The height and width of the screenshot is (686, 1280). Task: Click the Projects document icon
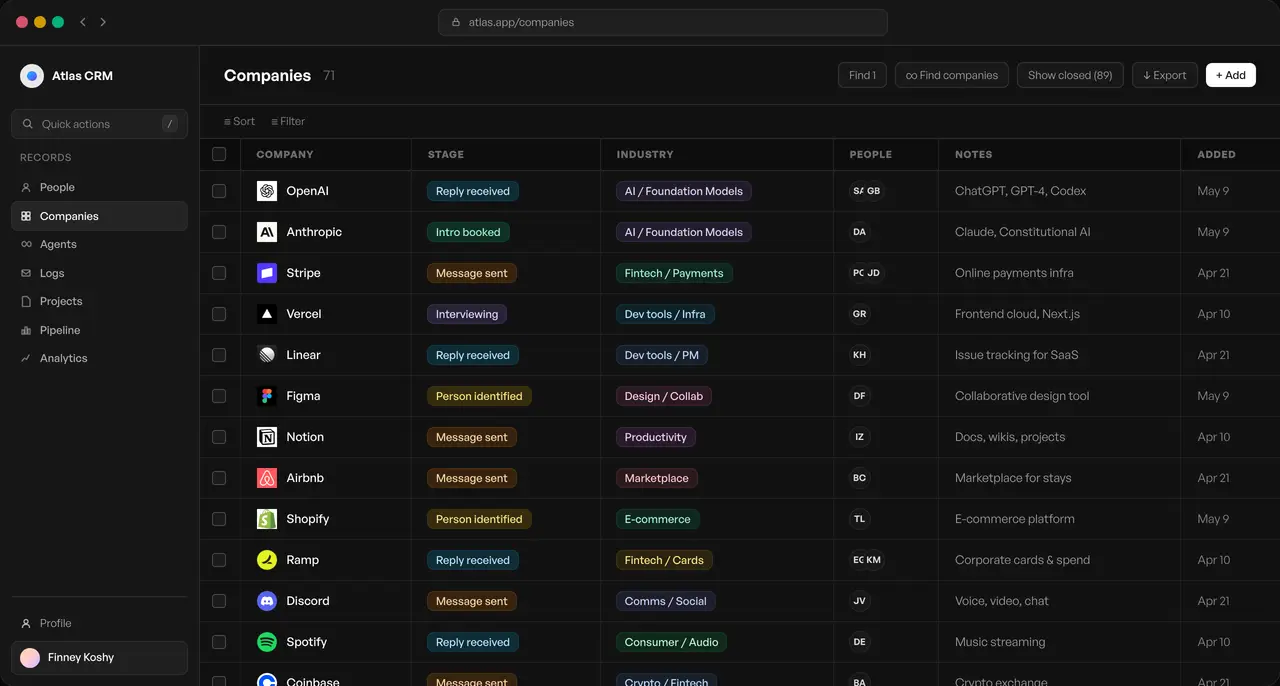point(26,301)
